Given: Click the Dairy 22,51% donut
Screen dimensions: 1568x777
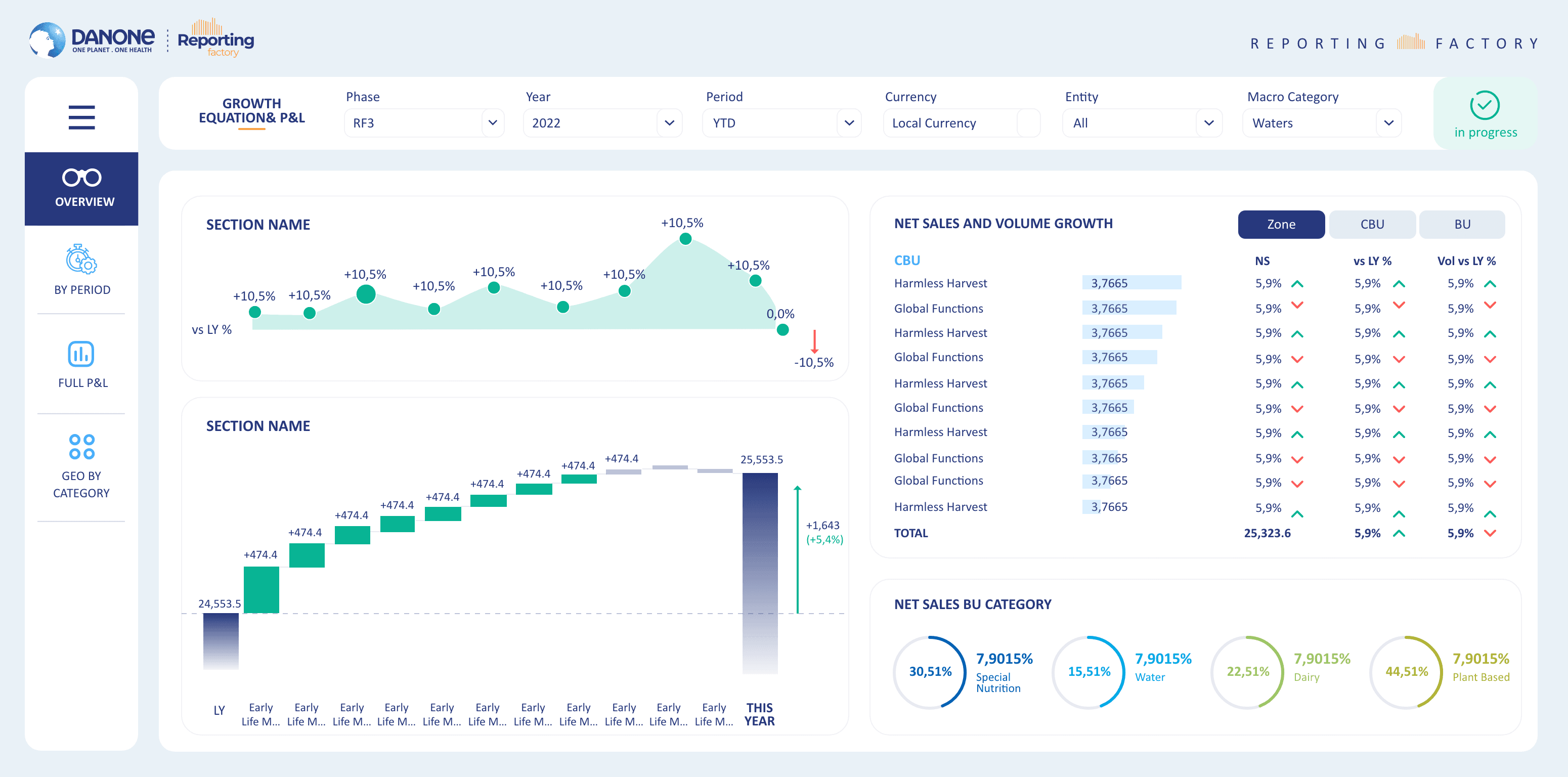Looking at the screenshot, I should tap(1247, 672).
